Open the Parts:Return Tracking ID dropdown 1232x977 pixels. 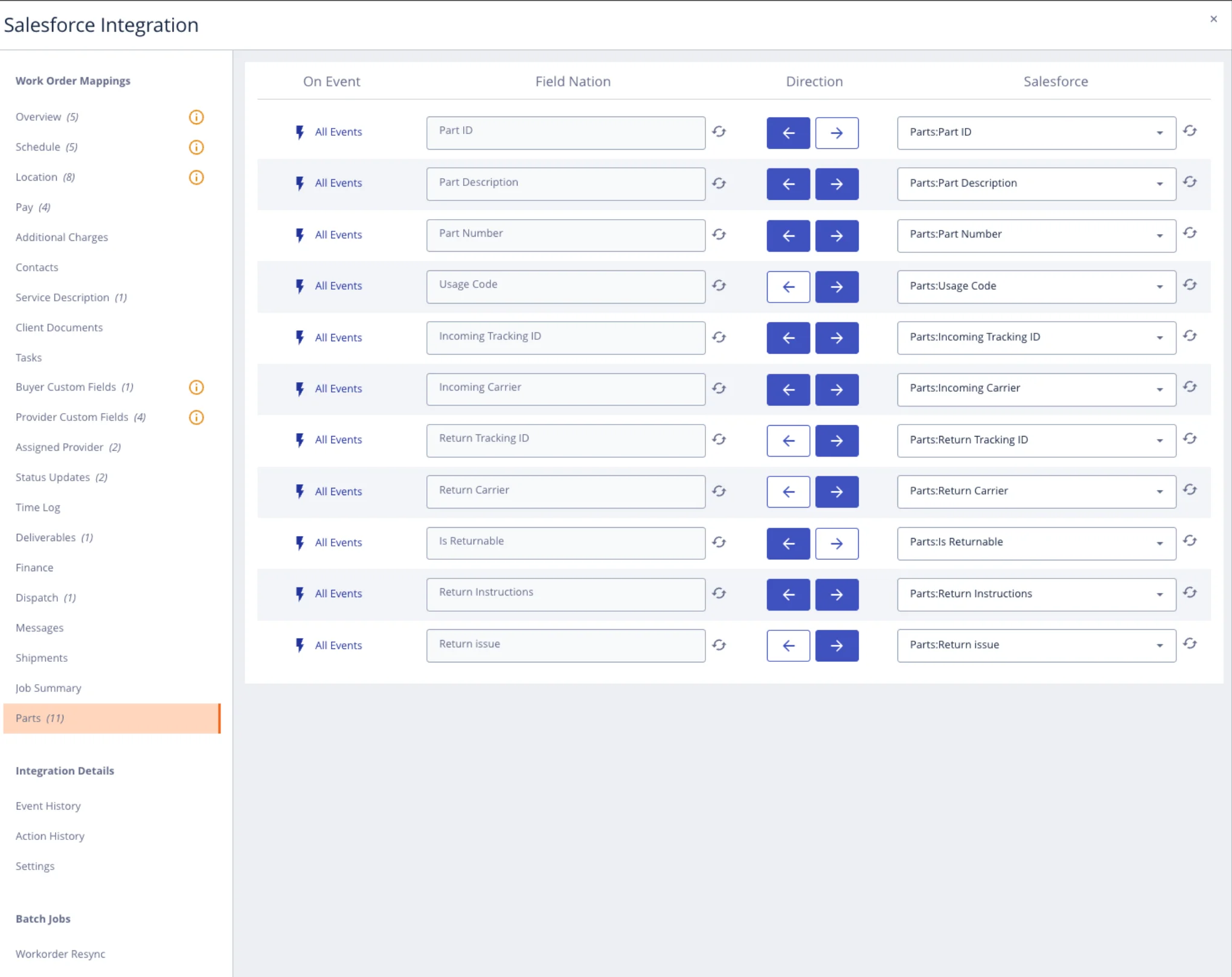(1036, 440)
